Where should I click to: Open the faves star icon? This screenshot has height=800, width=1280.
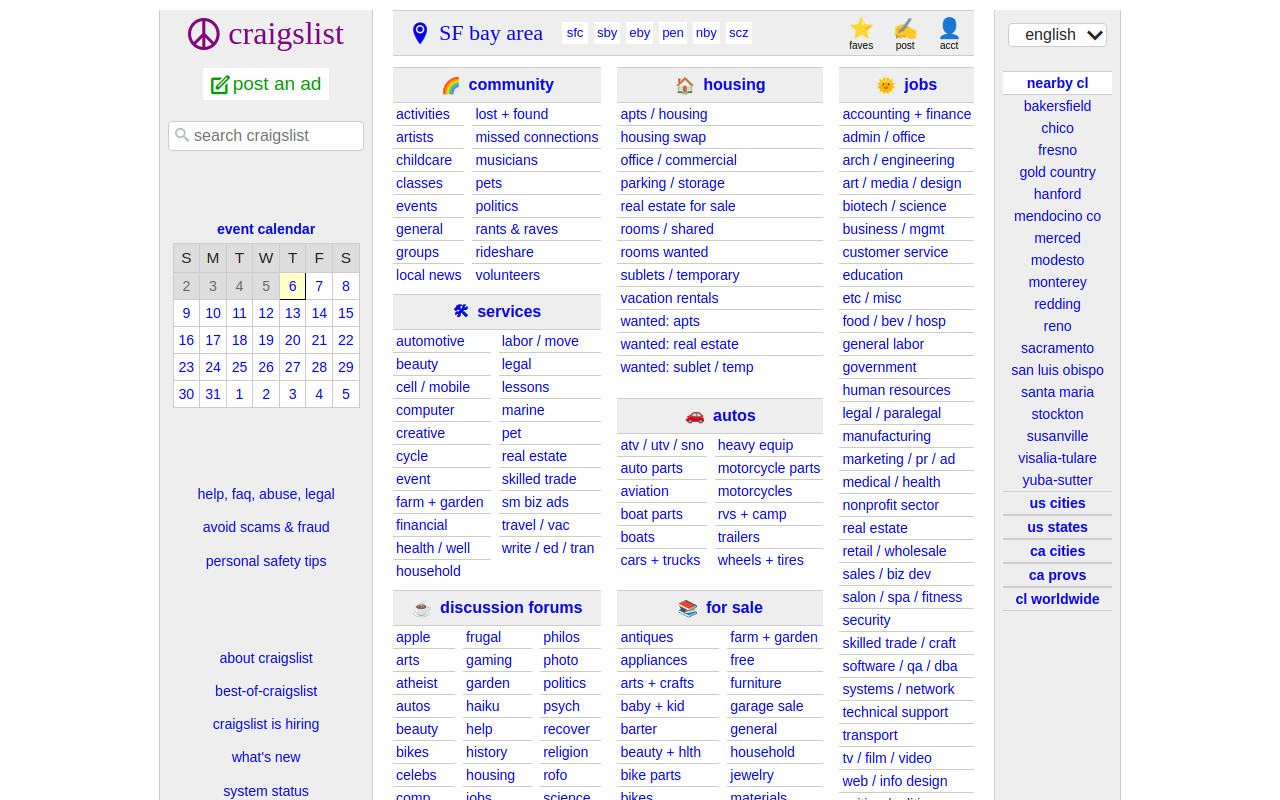tap(861, 28)
